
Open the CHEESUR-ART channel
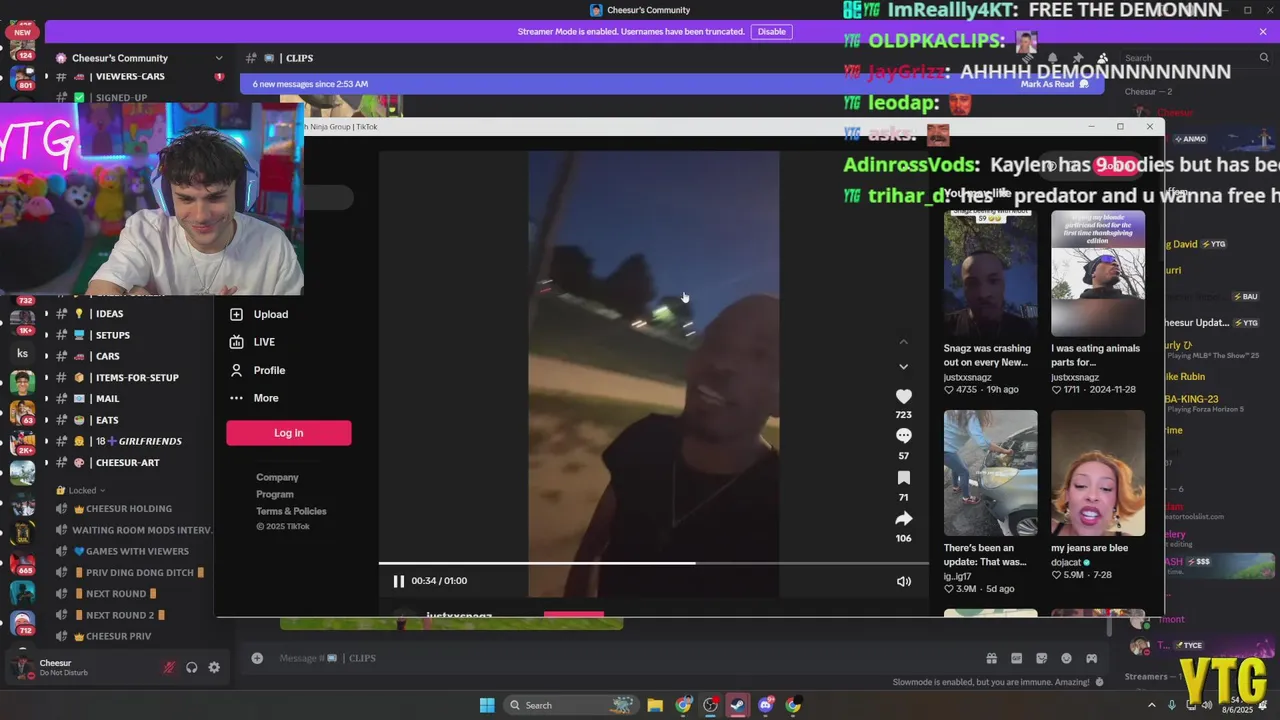tap(127, 462)
